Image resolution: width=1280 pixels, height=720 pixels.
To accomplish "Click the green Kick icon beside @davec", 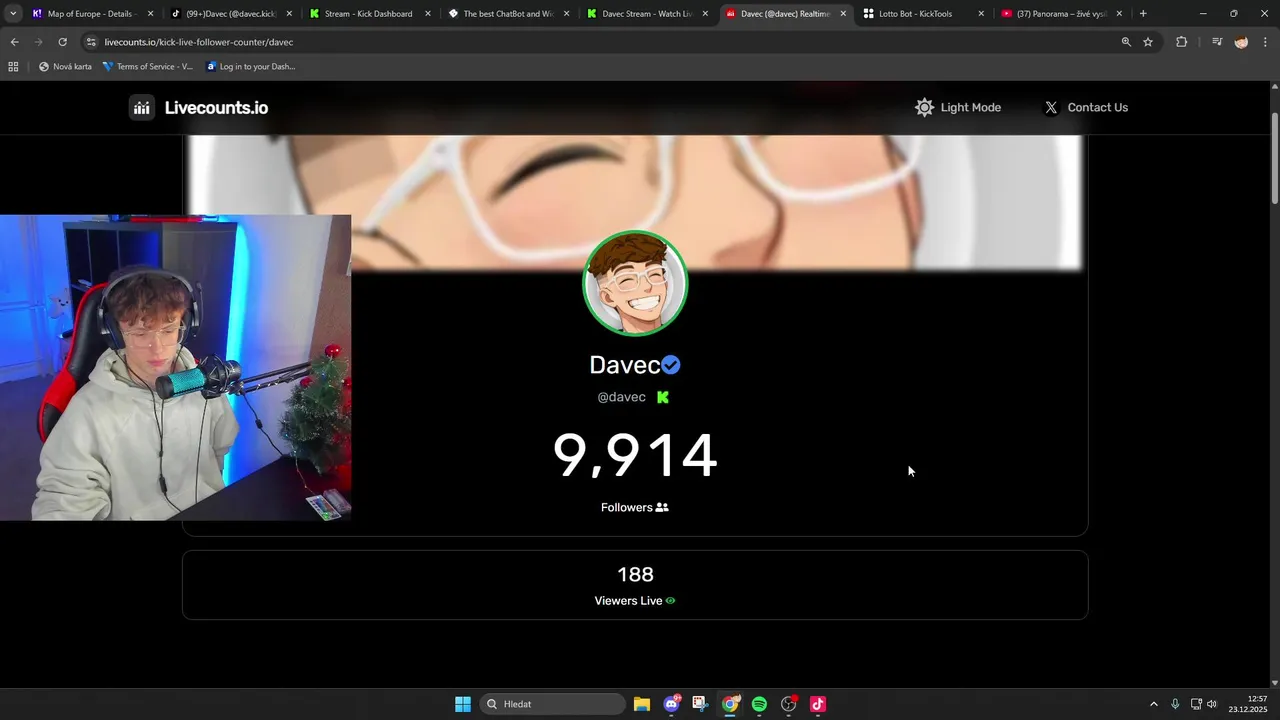I will [x=662, y=397].
